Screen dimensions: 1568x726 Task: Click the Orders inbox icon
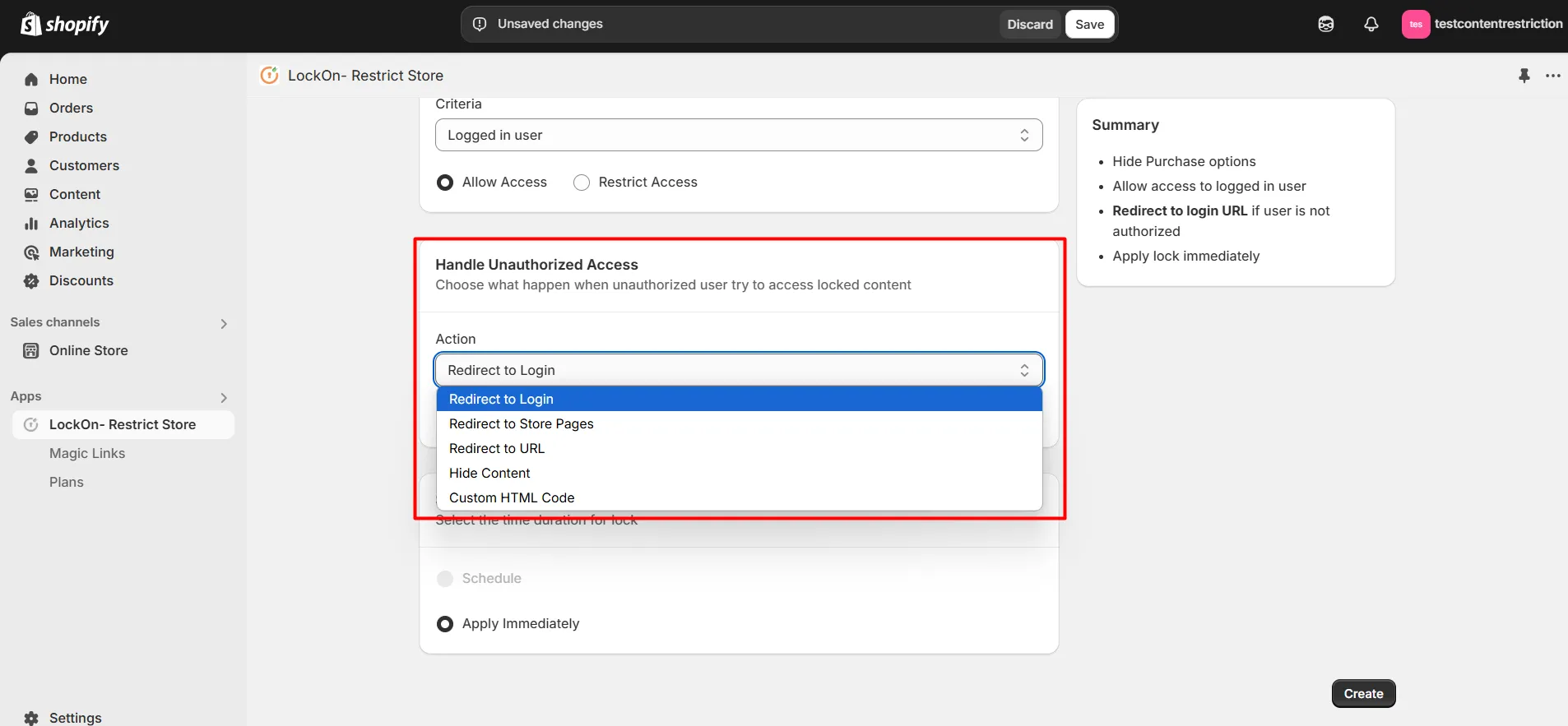(x=31, y=108)
